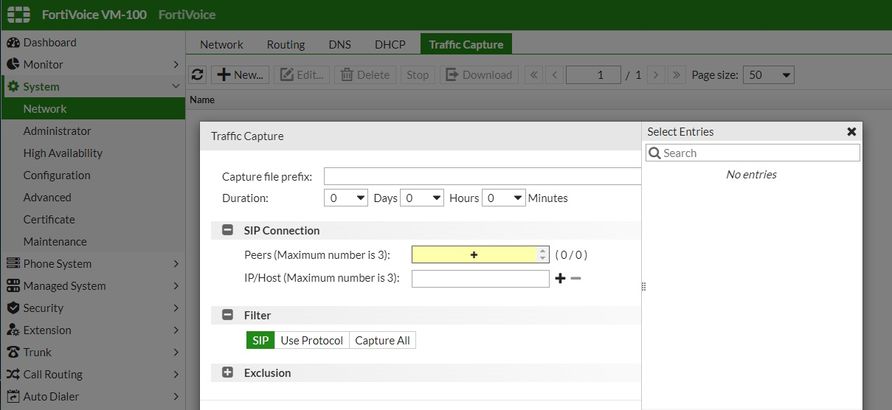The width and height of the screenshot is (892, 410).
Task: Switch to the Routing tab
Action: 286,44
